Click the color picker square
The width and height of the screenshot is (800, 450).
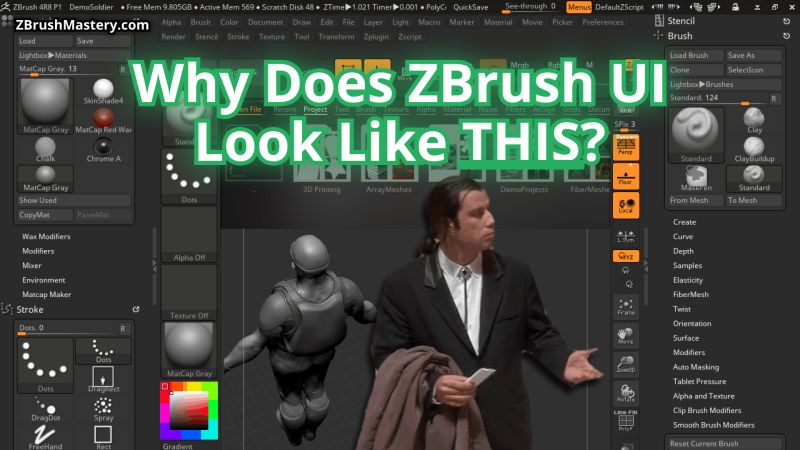188,409
